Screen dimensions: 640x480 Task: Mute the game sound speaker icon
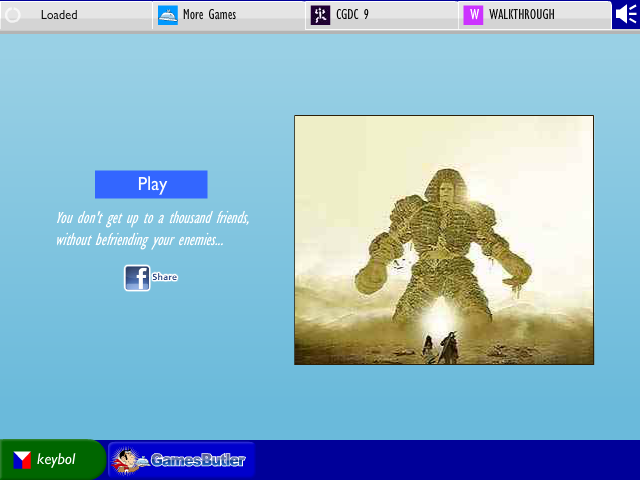click(626, 15)
